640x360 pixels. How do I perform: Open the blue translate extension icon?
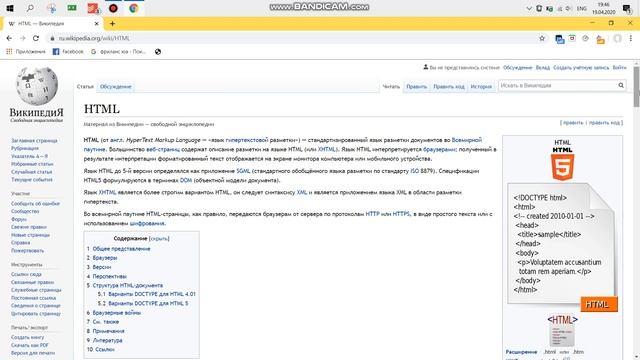pyautogui.click(x=560, y=39)
